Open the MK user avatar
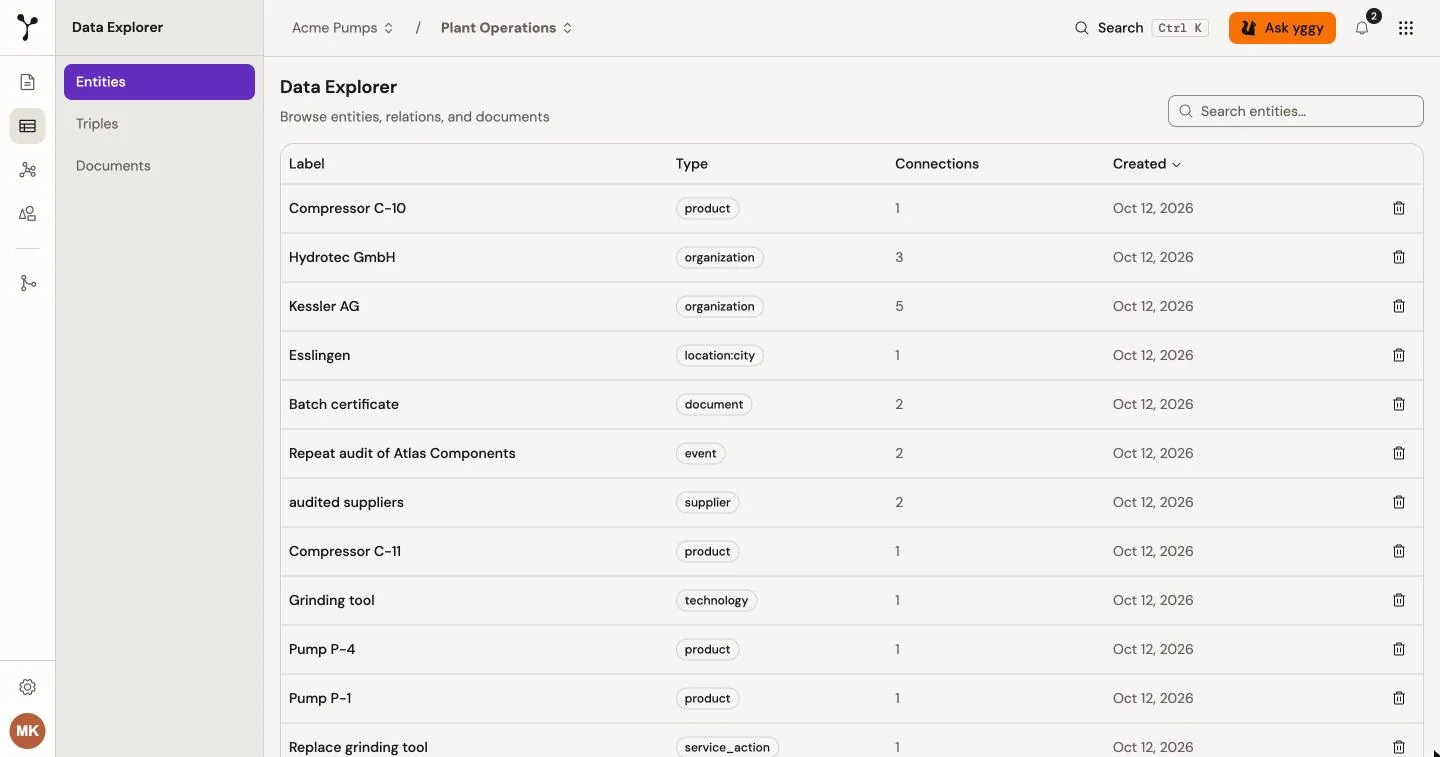Screen dimensions: 1440x757 tap(28, 731)
